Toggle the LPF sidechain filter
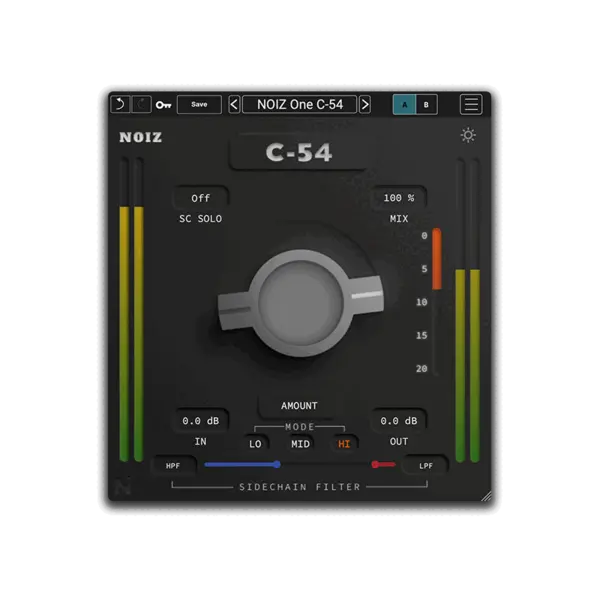600x600 pixels. click(426, 466)
